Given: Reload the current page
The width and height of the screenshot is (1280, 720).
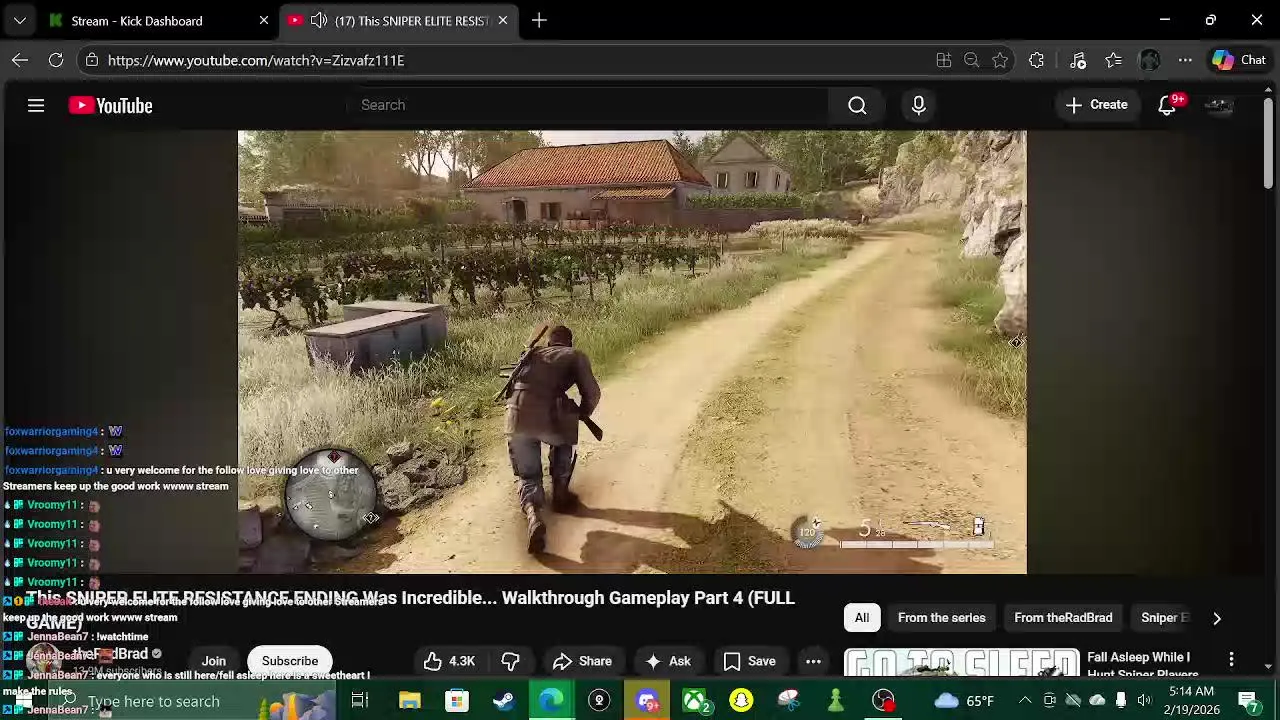Looking at the screenshot, I should (x=56, y=60).
